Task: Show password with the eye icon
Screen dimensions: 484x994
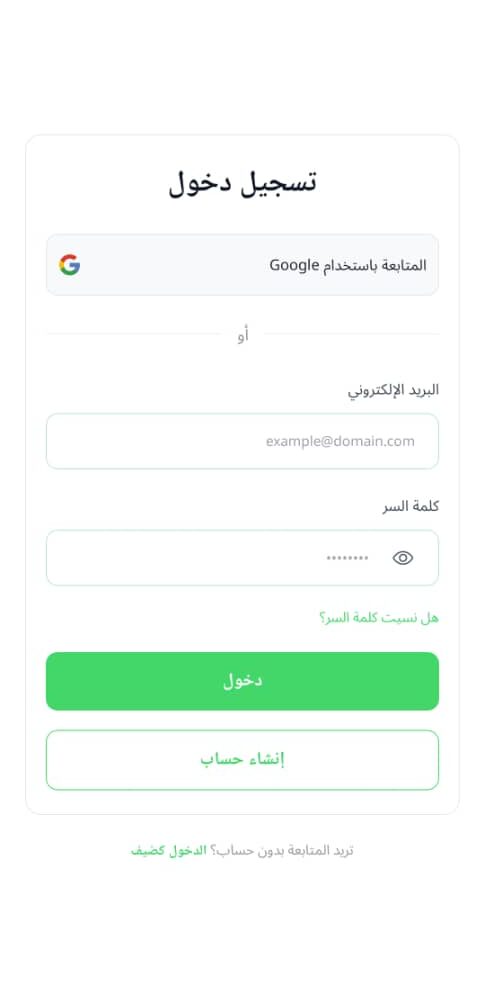Action: (403, 558)
